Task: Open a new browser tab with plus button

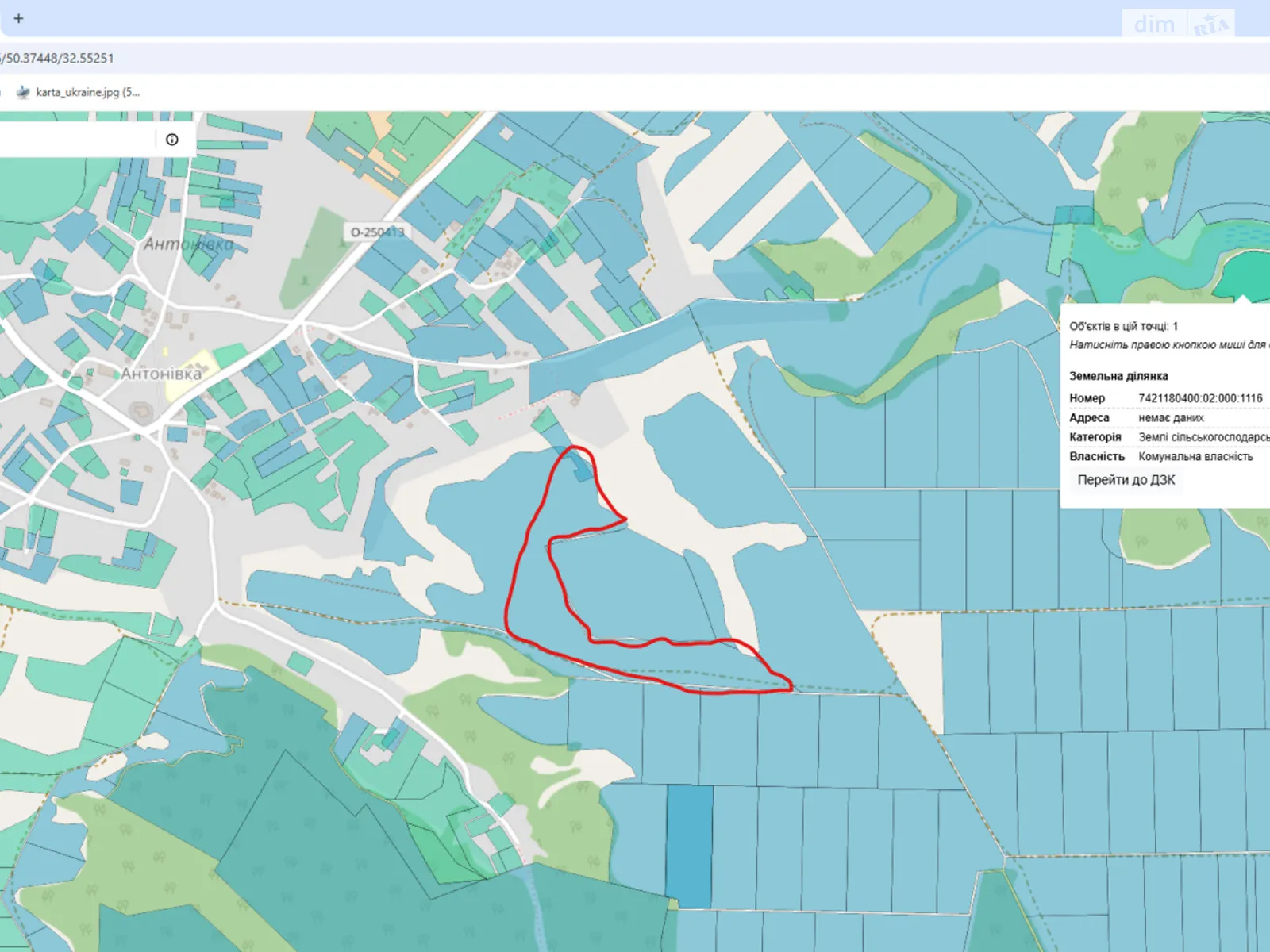Action: [18, 18]
